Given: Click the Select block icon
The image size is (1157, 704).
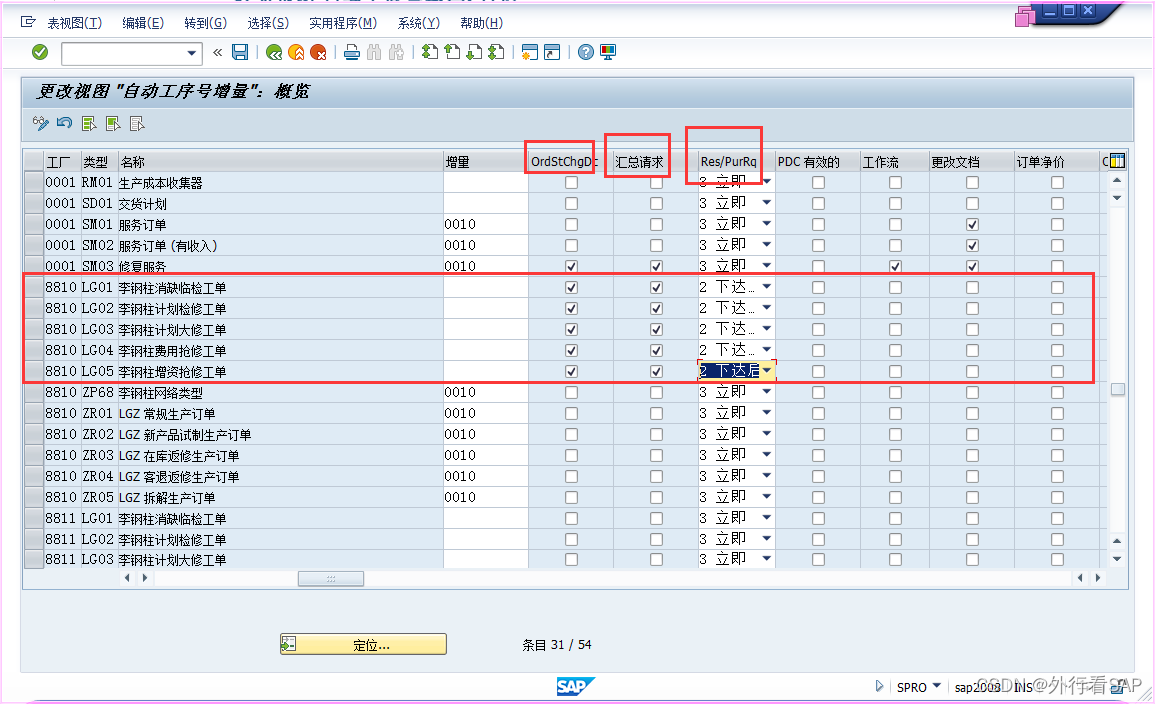Looking at the screenshot, I should (x=113, y=123).
